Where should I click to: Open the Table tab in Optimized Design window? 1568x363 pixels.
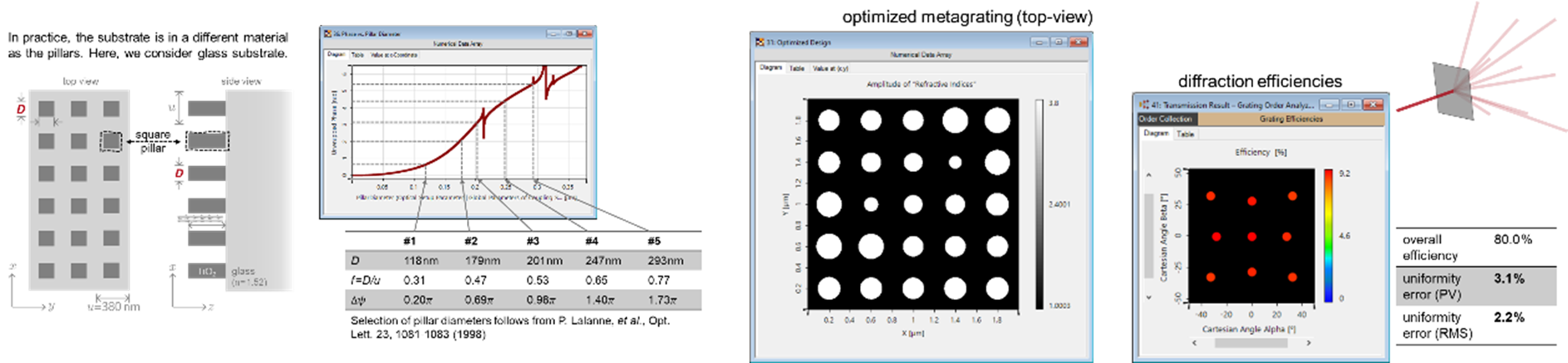[796, 68]
